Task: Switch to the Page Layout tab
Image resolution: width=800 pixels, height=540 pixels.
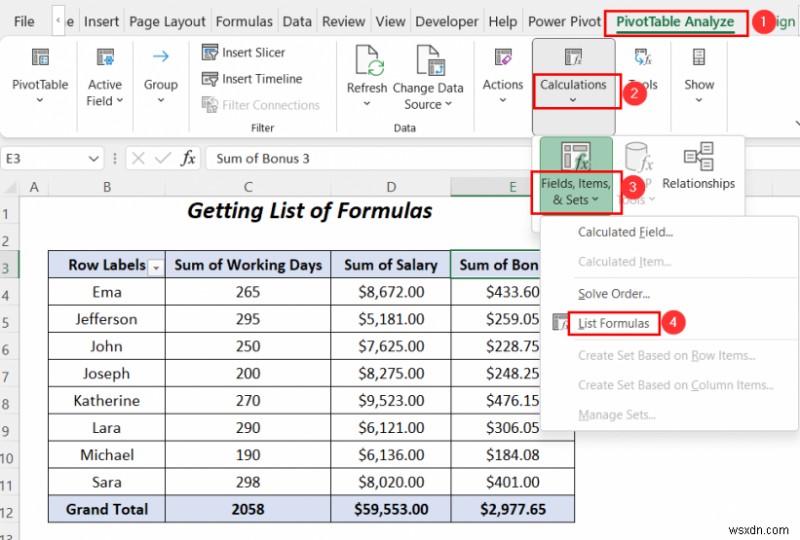Action: (x=167, y=21)
